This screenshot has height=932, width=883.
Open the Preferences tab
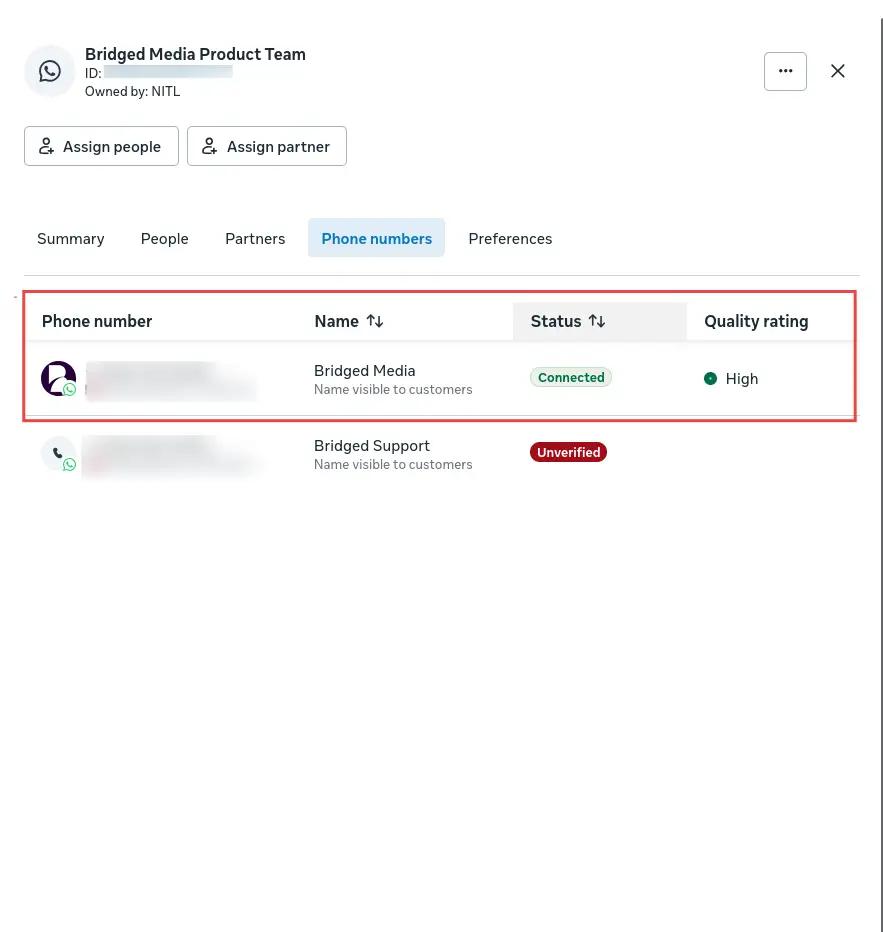pyautogui.click(x=510, y=238)
